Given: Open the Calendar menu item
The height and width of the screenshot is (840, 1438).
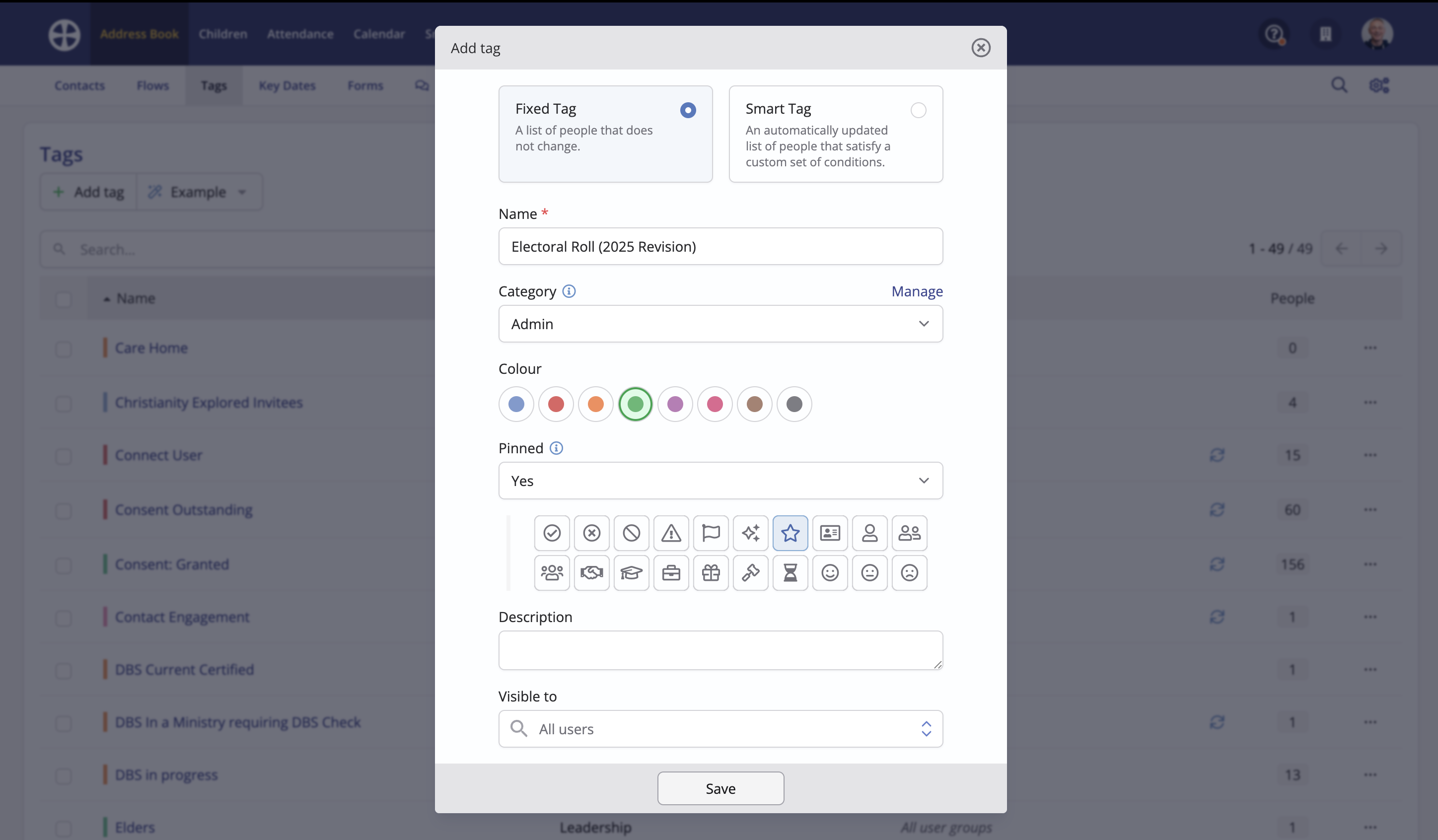Looking at the screenshot, I should pyautogui.click(x=379, y=34).
